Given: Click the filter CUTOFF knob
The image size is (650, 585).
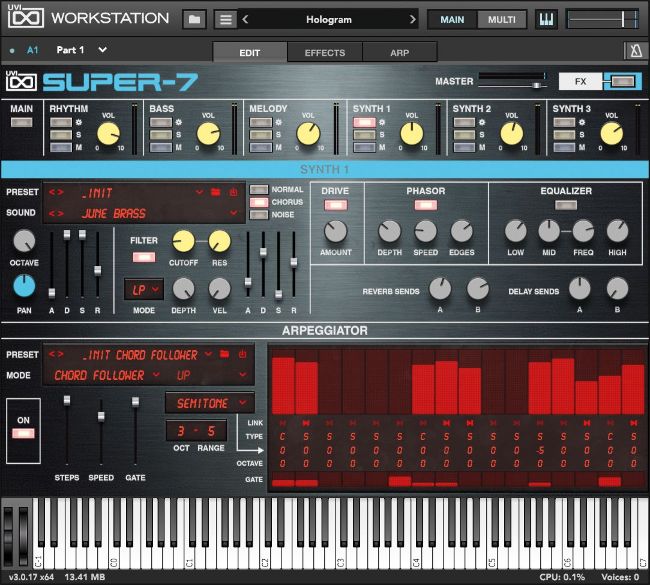Looking at the screenshot, I should point(183,241).
